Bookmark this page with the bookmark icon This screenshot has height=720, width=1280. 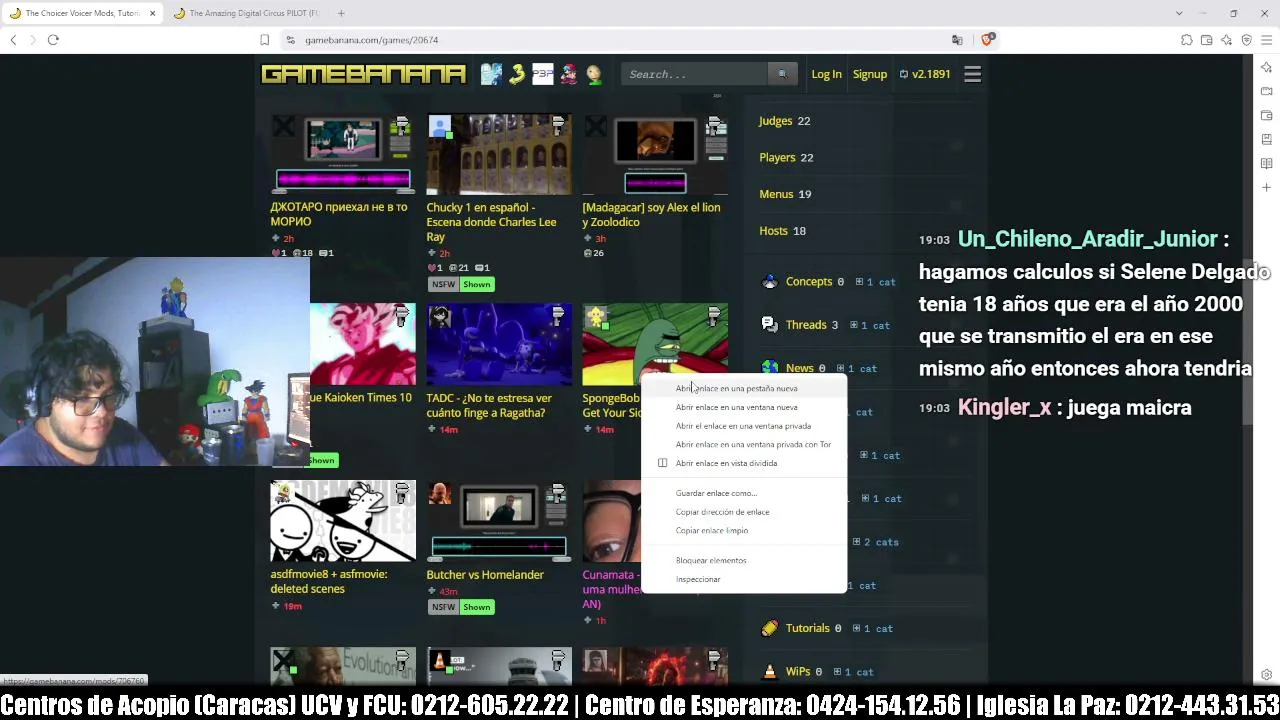click(264, 40)
